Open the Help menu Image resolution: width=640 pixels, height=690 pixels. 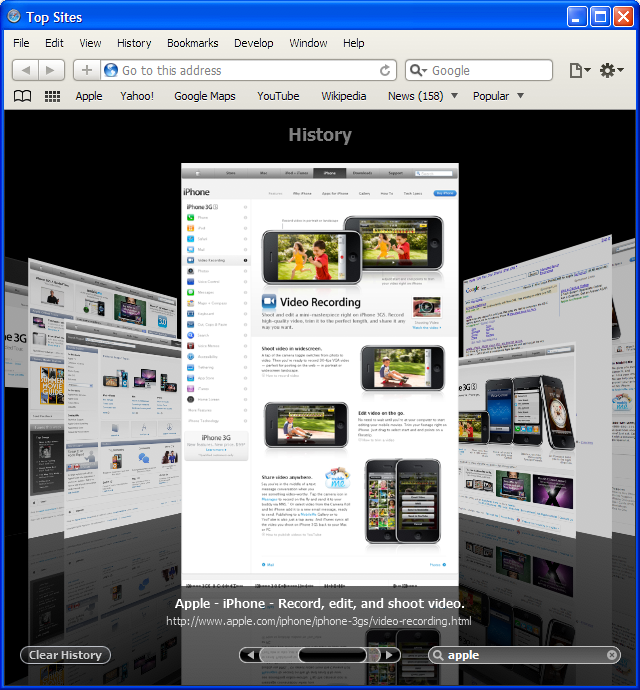tap(353, 43)
